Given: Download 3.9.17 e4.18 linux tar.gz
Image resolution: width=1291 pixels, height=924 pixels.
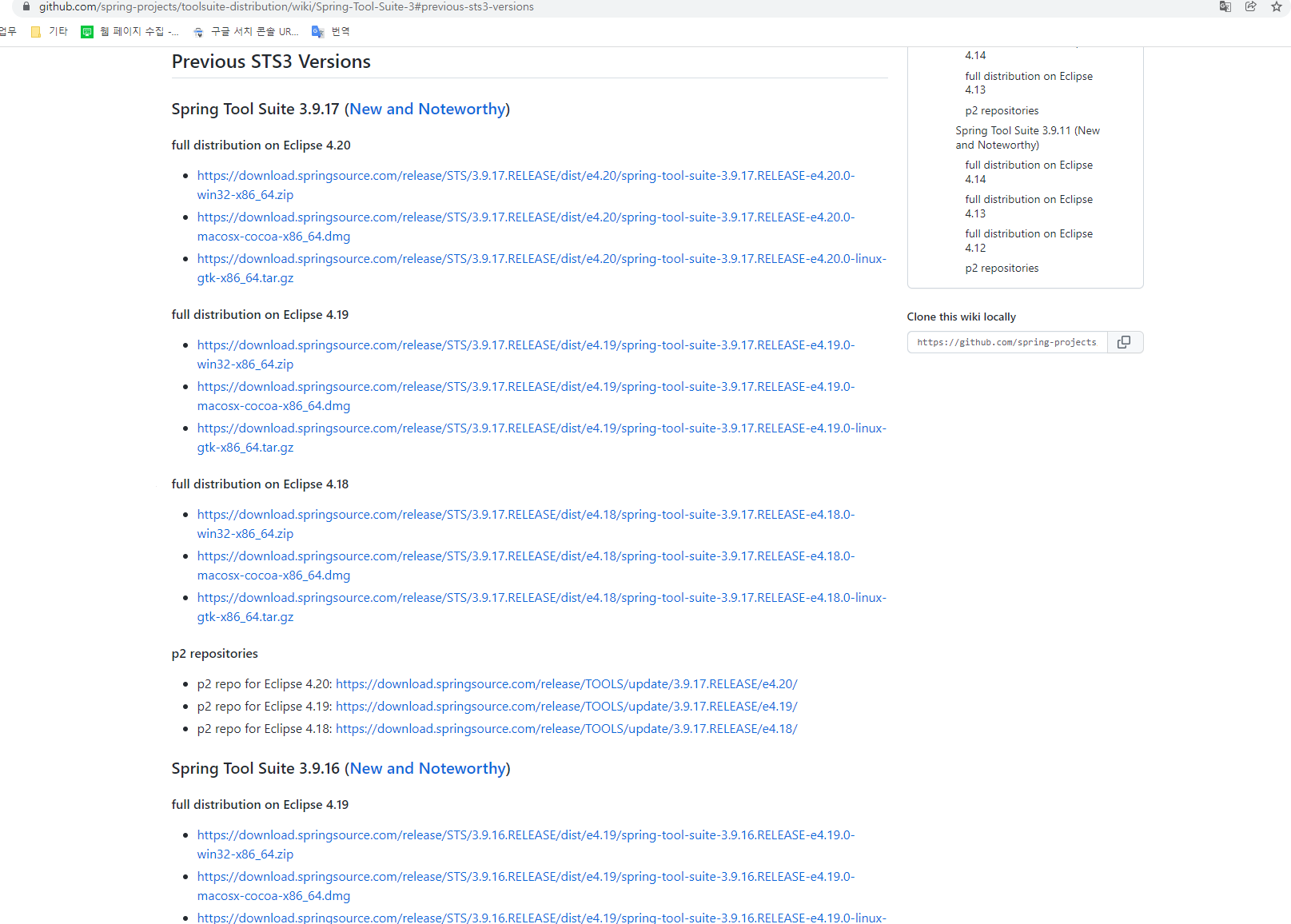Looking at the screenshot, I should [x=542, y=607].
